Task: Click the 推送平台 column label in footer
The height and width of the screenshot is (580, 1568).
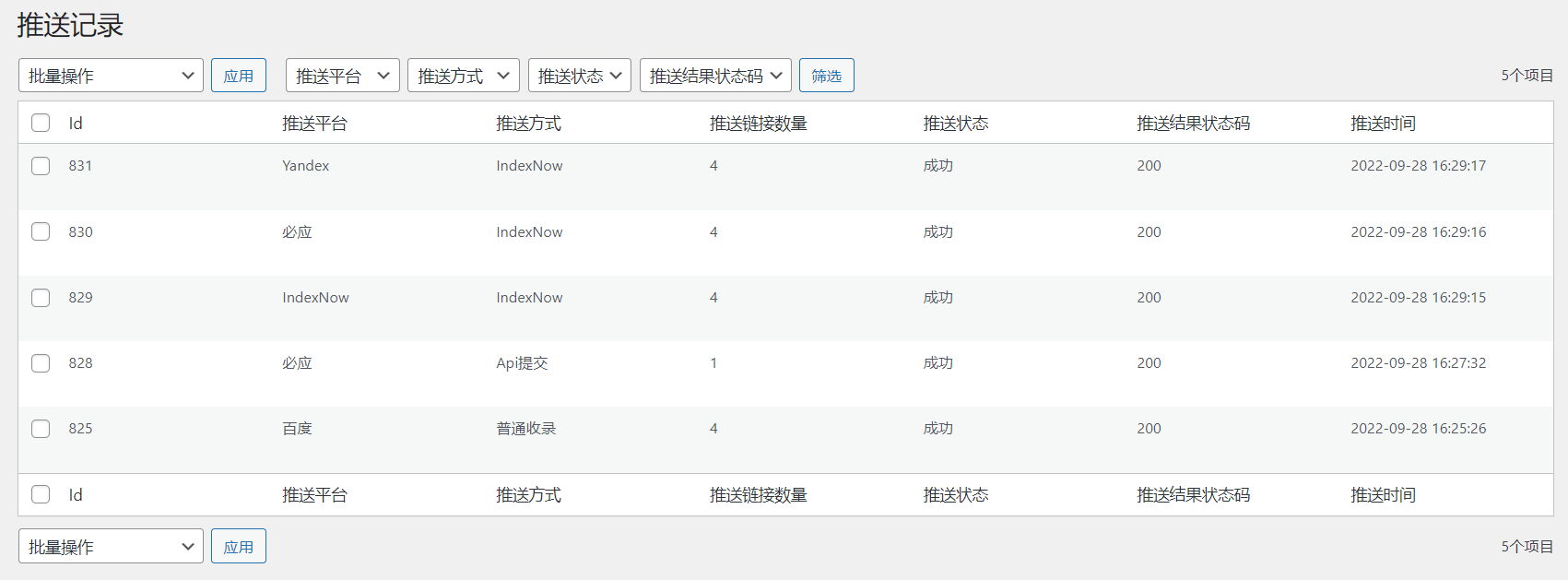Action: pos(314,495)
